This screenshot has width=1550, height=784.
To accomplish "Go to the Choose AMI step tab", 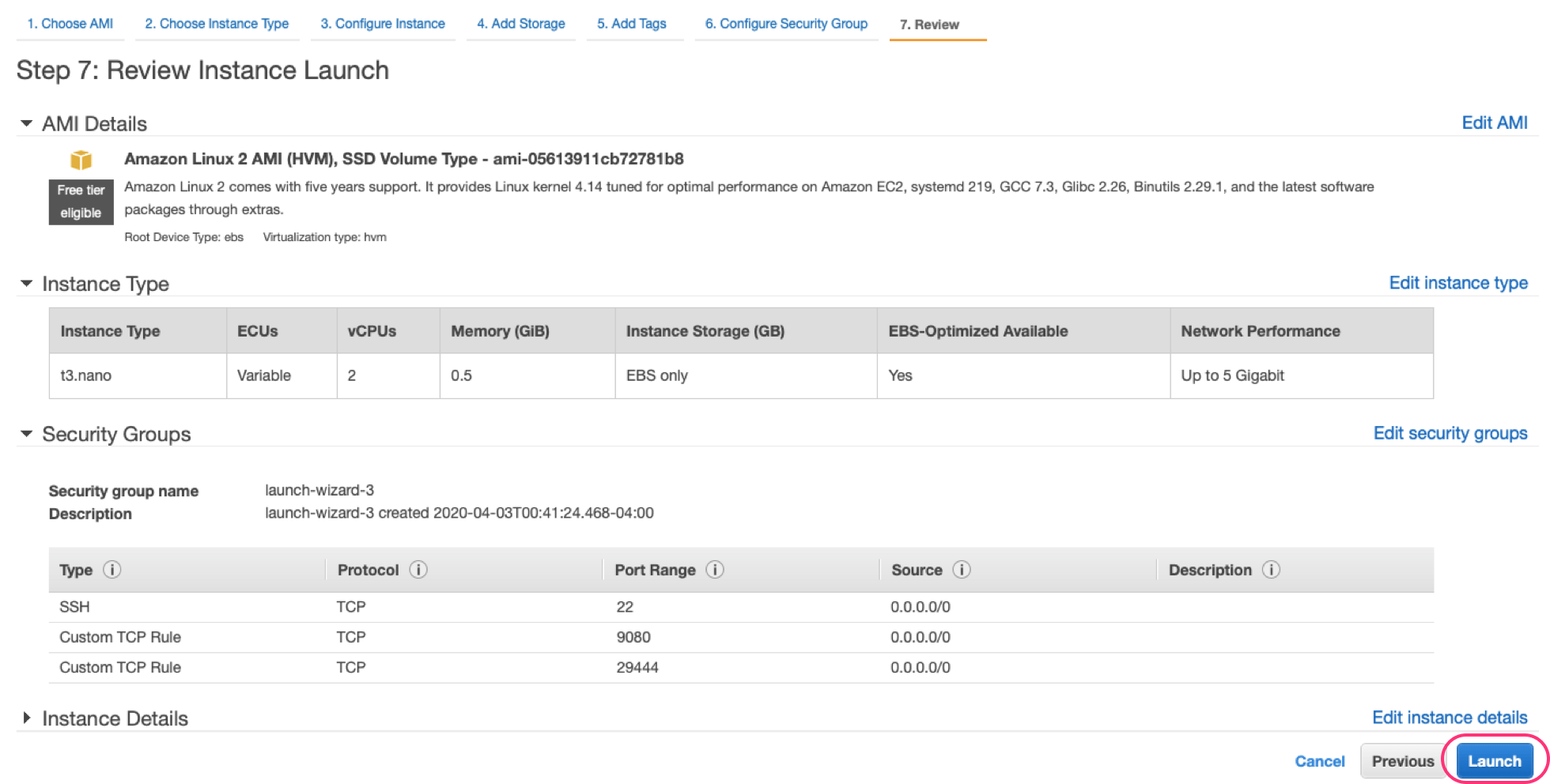I will pyautogui.click(x=70, y=24).
